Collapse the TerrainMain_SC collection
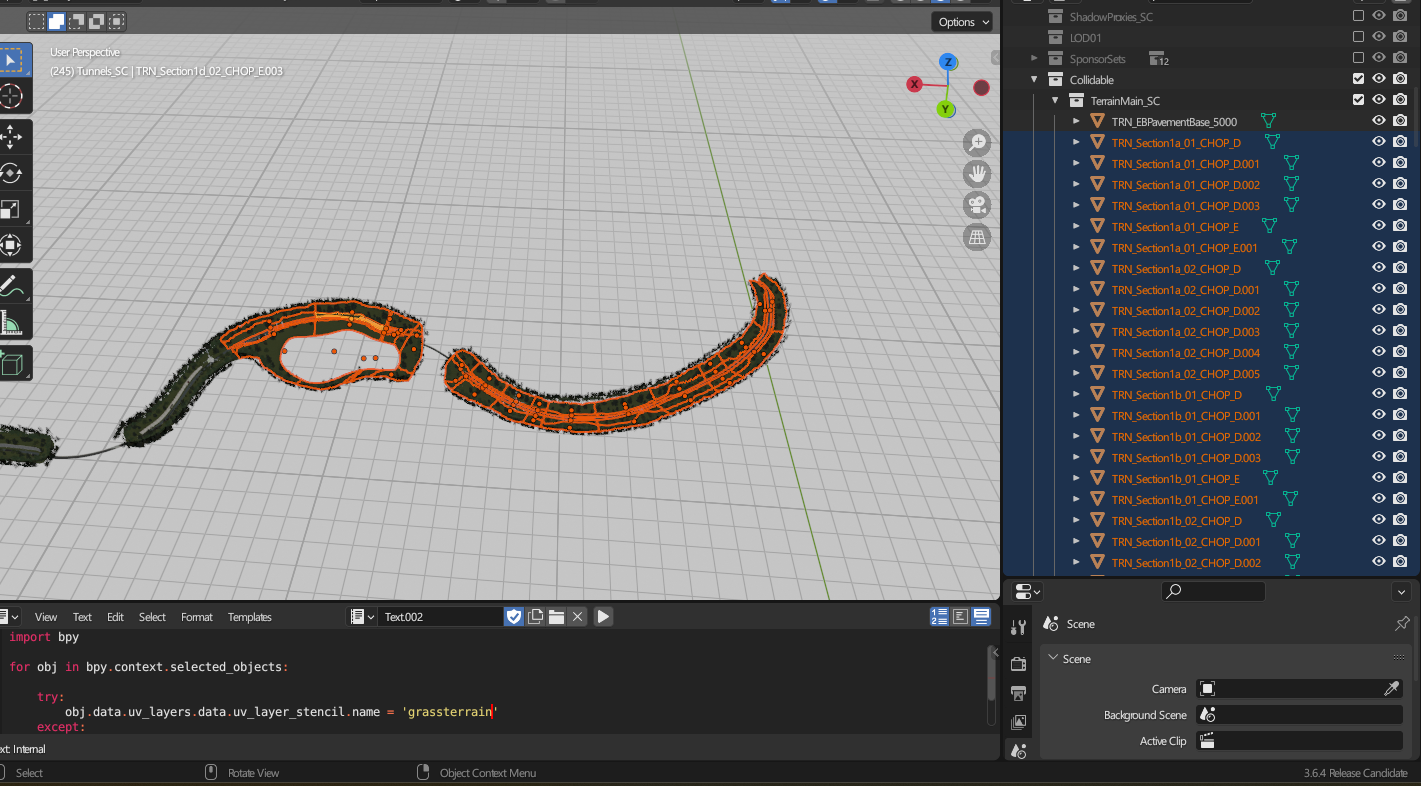Viewport: 1421px width, 786px height. (1055, 100)
